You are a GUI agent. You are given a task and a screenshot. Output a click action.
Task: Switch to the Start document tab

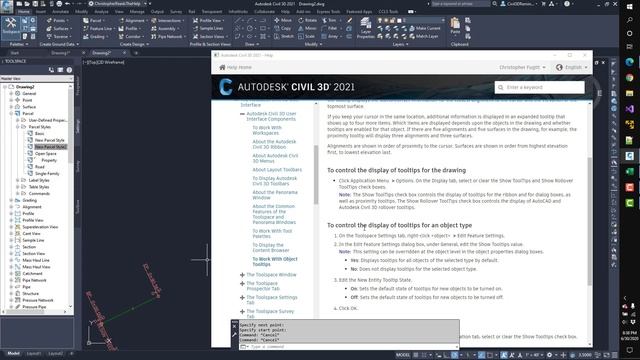(x=15, y=53)
